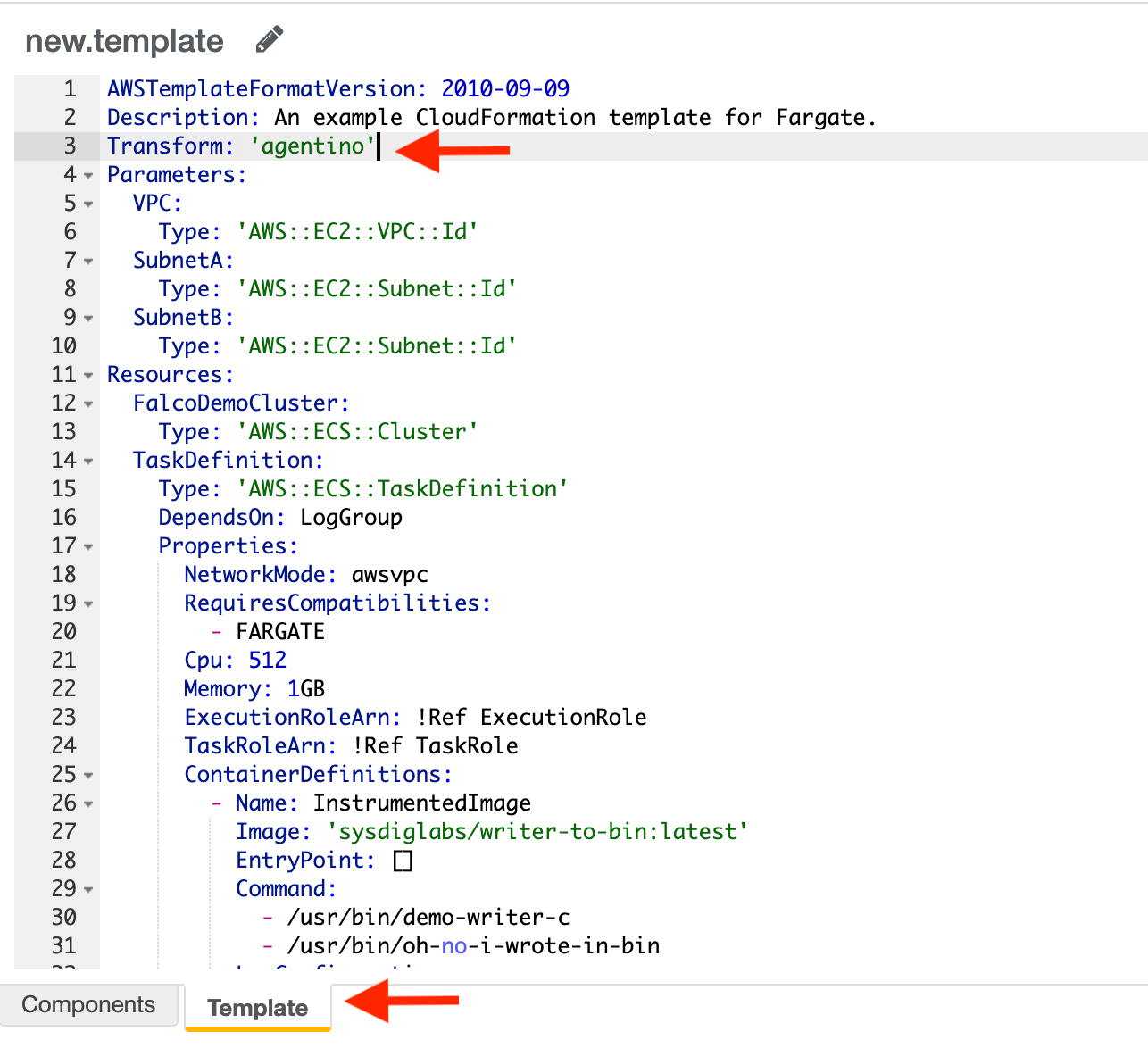Fold the SubnetB block at line 9

click(88, 319)
